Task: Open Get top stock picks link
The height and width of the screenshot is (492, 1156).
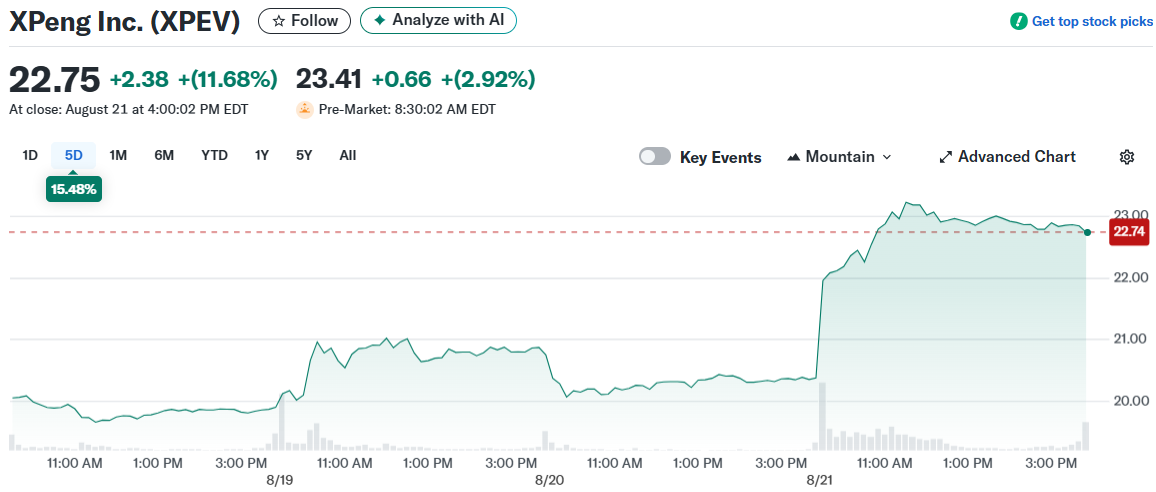Action: [1092, 21]
